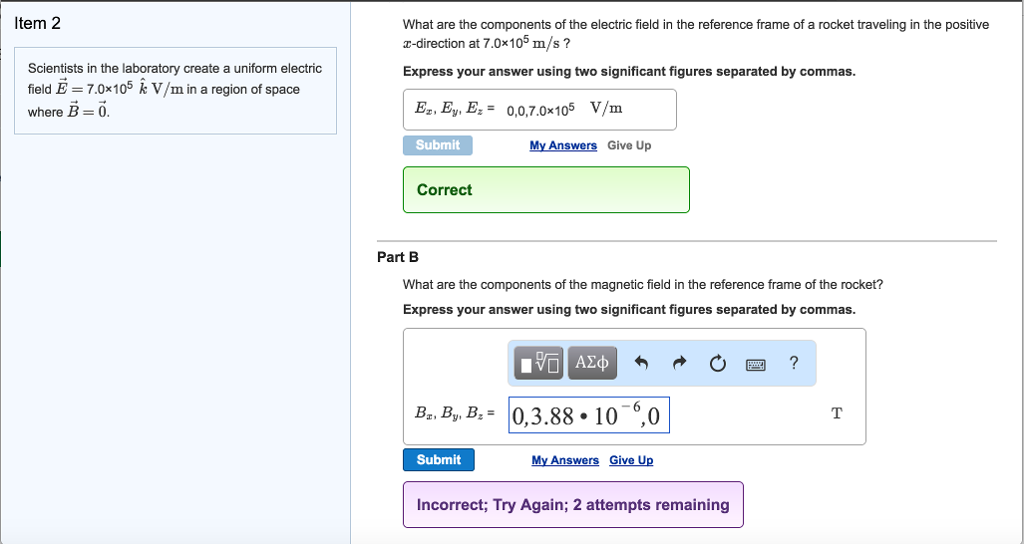Click the Incorrect; Try Again message box
This screenshot has height=544, width=1024.
(x=573, y=505)
